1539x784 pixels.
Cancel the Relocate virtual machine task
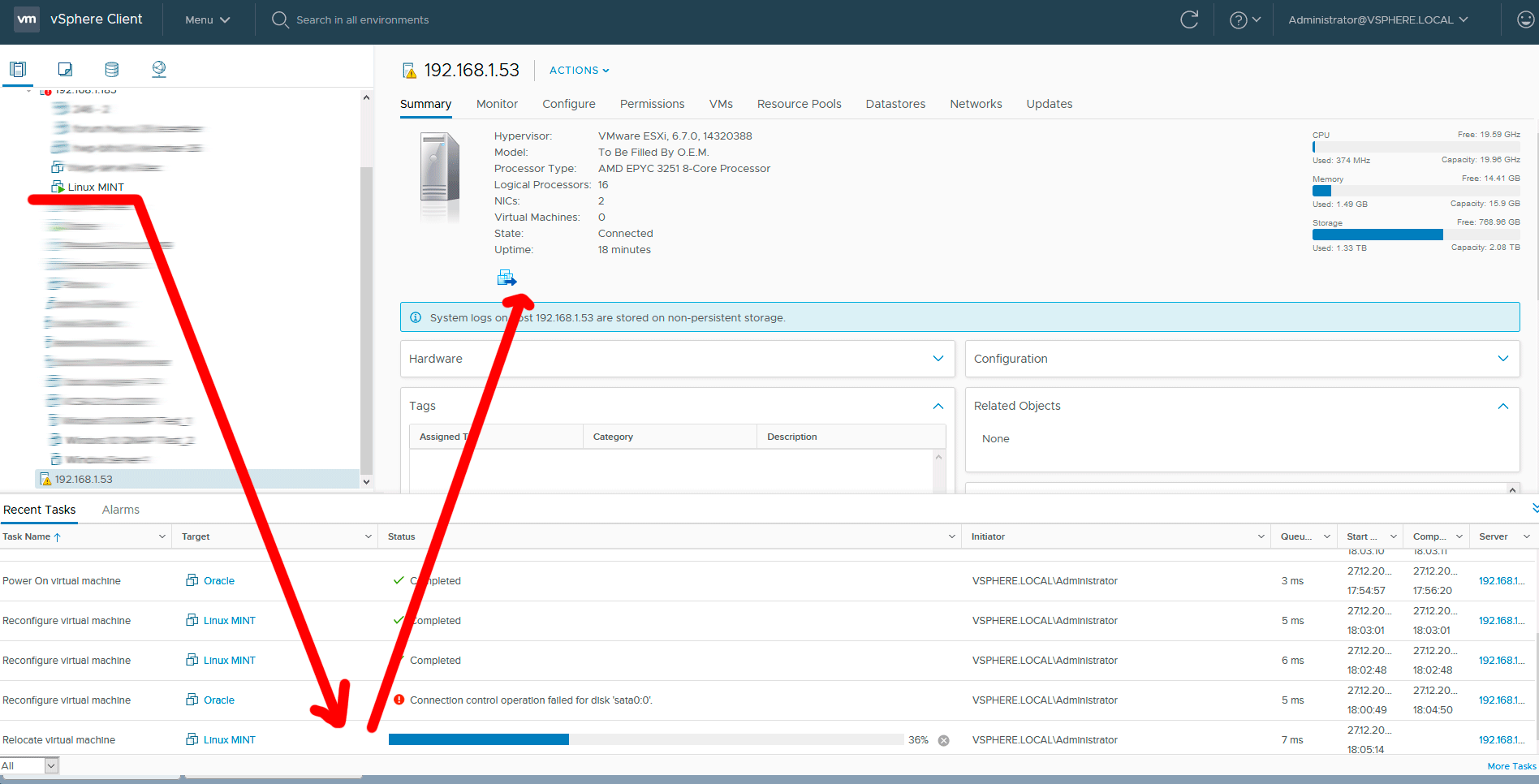pyautogui.click(x=944, y=740)
